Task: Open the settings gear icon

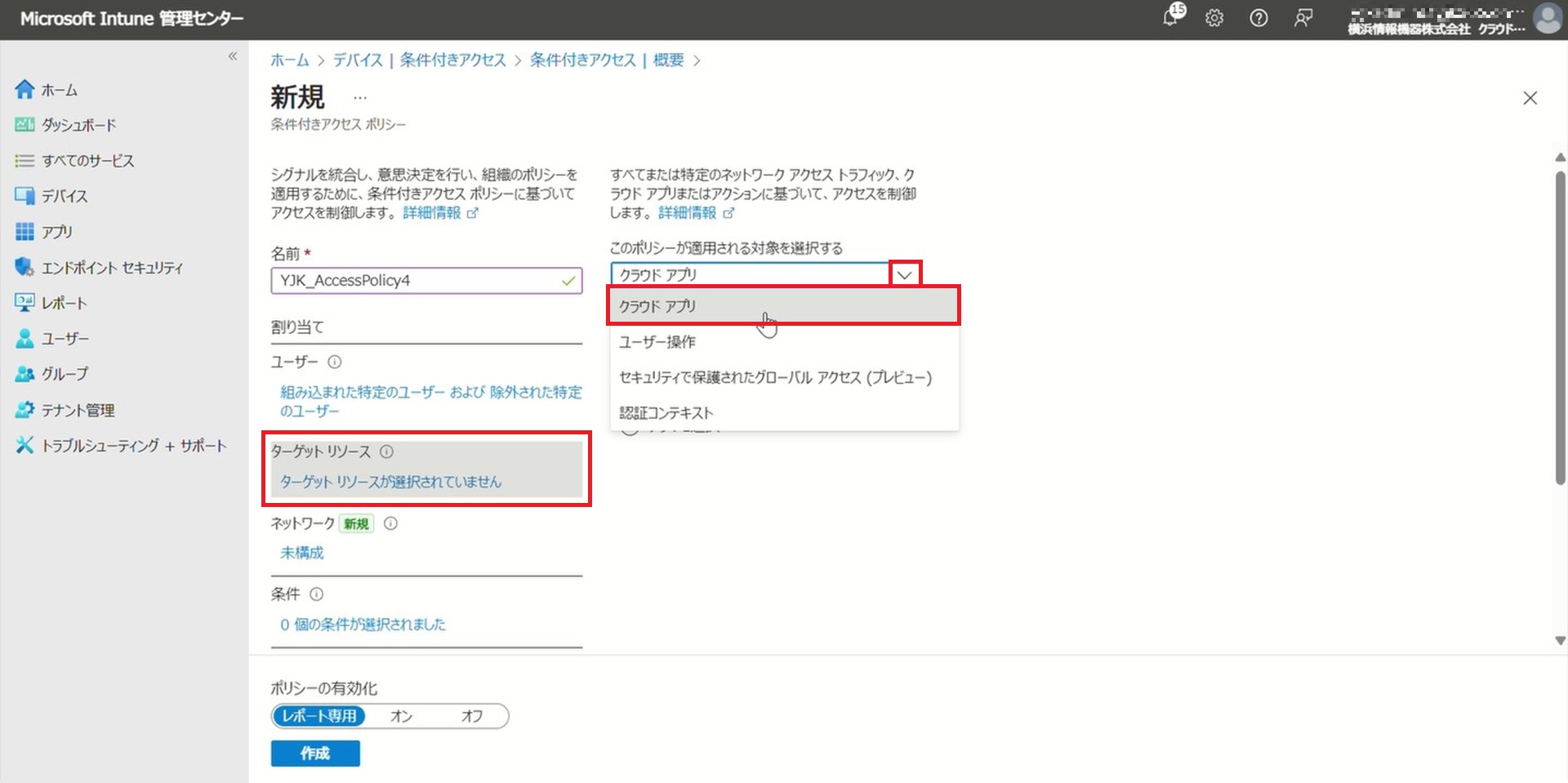Action: (1214, 18)
